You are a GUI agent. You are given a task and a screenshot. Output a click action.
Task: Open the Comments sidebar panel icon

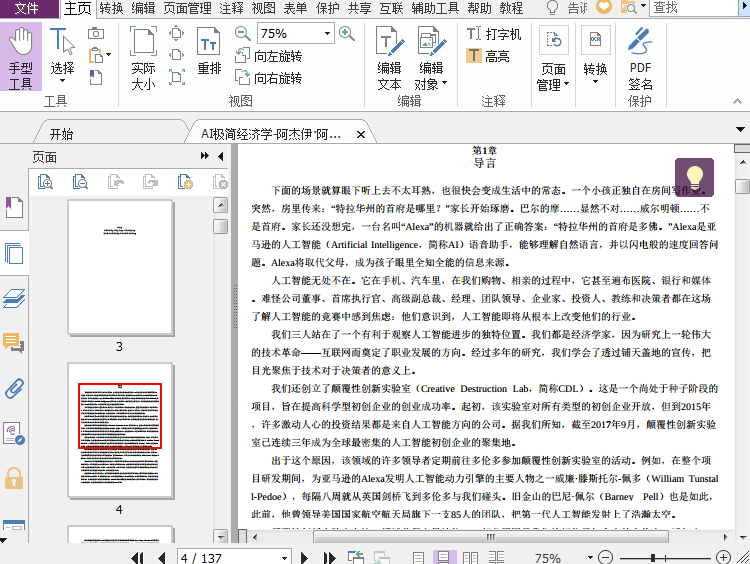[14, 343]
